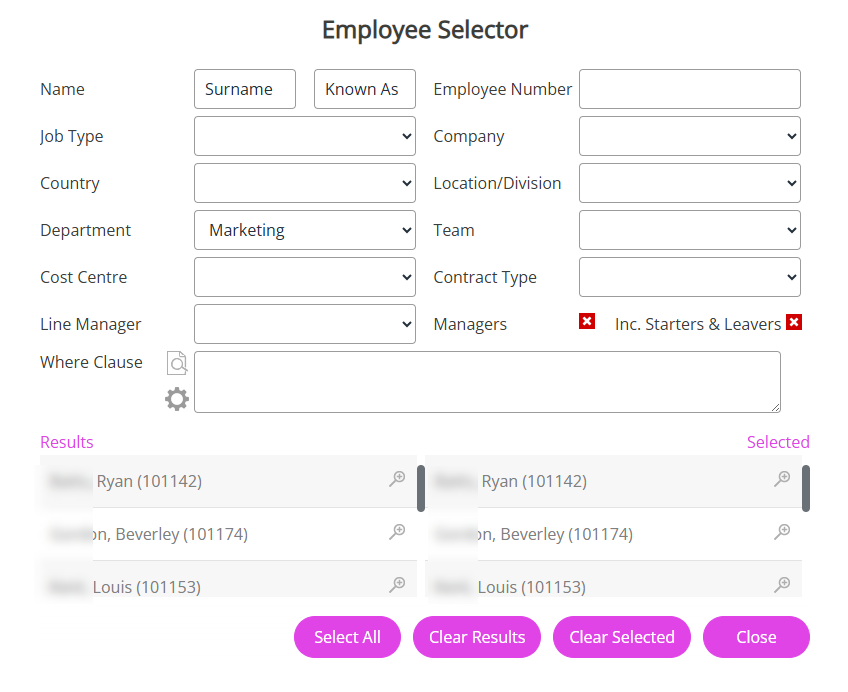Expand the Job Type dropdown

coord(305,136)
